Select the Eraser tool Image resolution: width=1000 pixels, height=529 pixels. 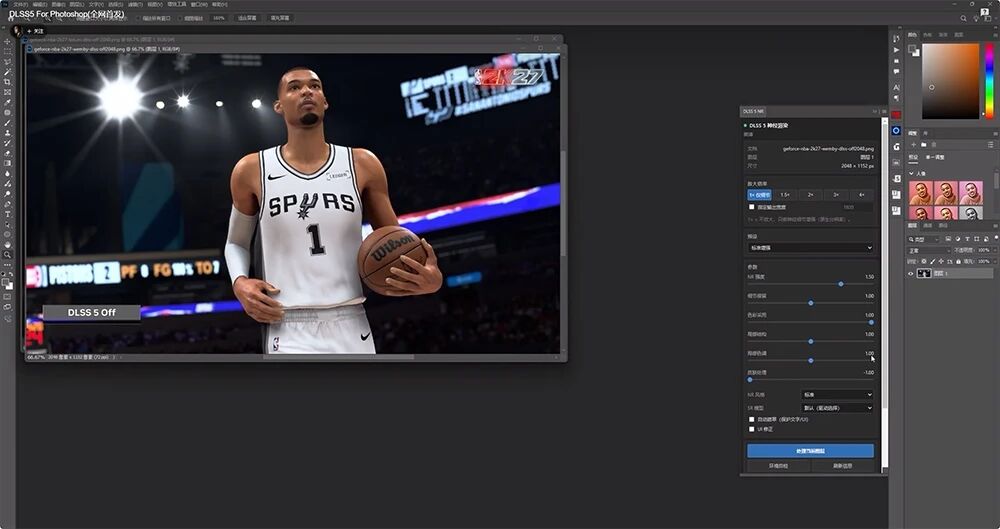coord(8,153)
